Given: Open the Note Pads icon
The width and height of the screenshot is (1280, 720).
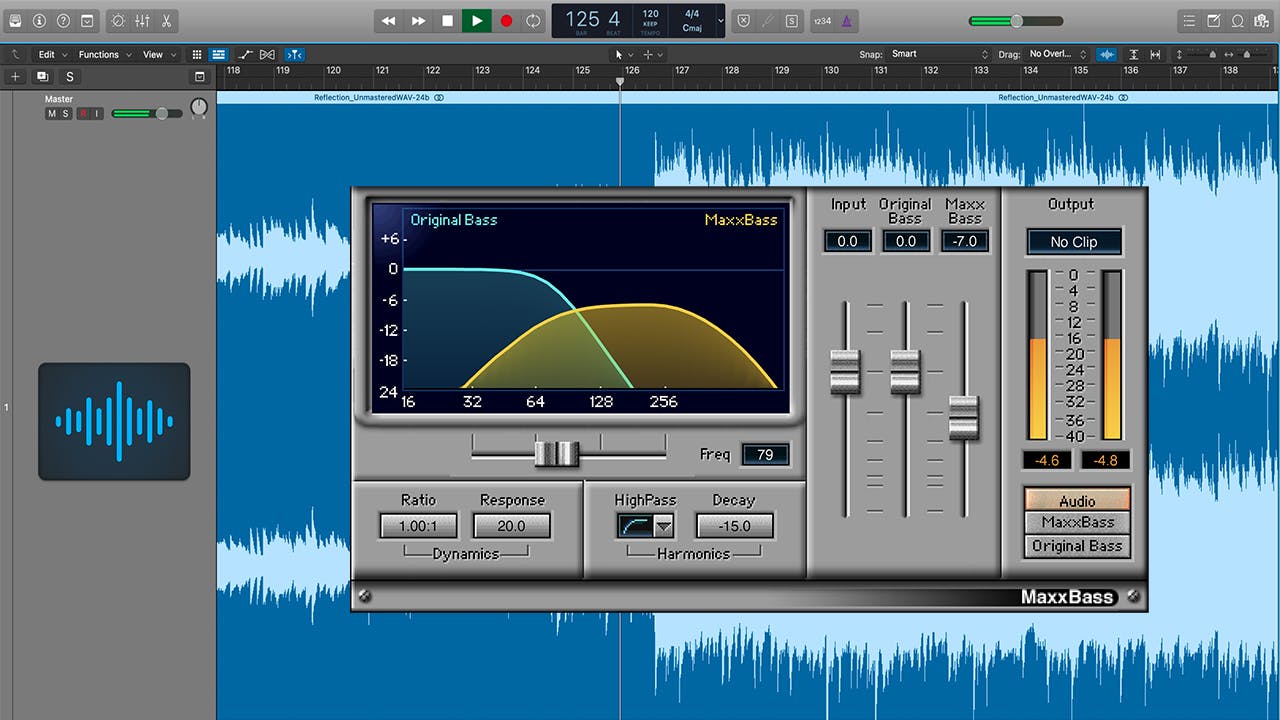Looking at the screenshot, I should click(1214, 20).
